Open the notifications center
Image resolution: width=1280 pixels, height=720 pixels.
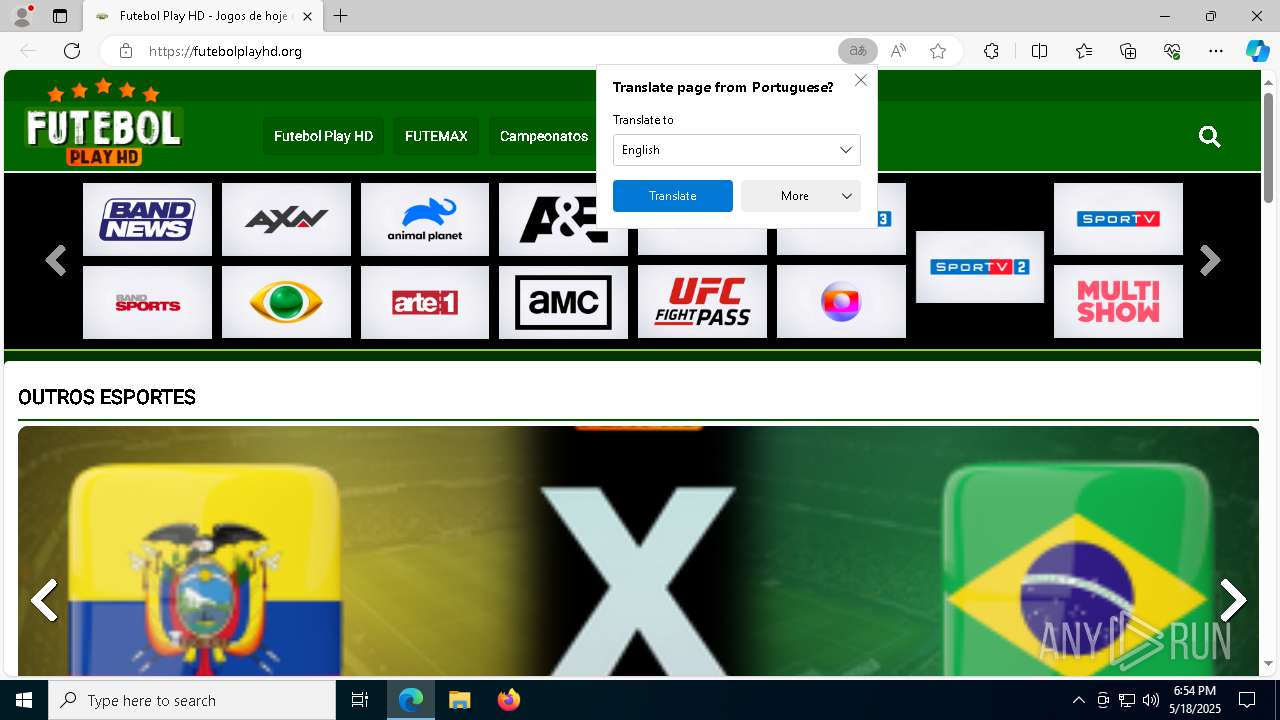click(1247, 700)
